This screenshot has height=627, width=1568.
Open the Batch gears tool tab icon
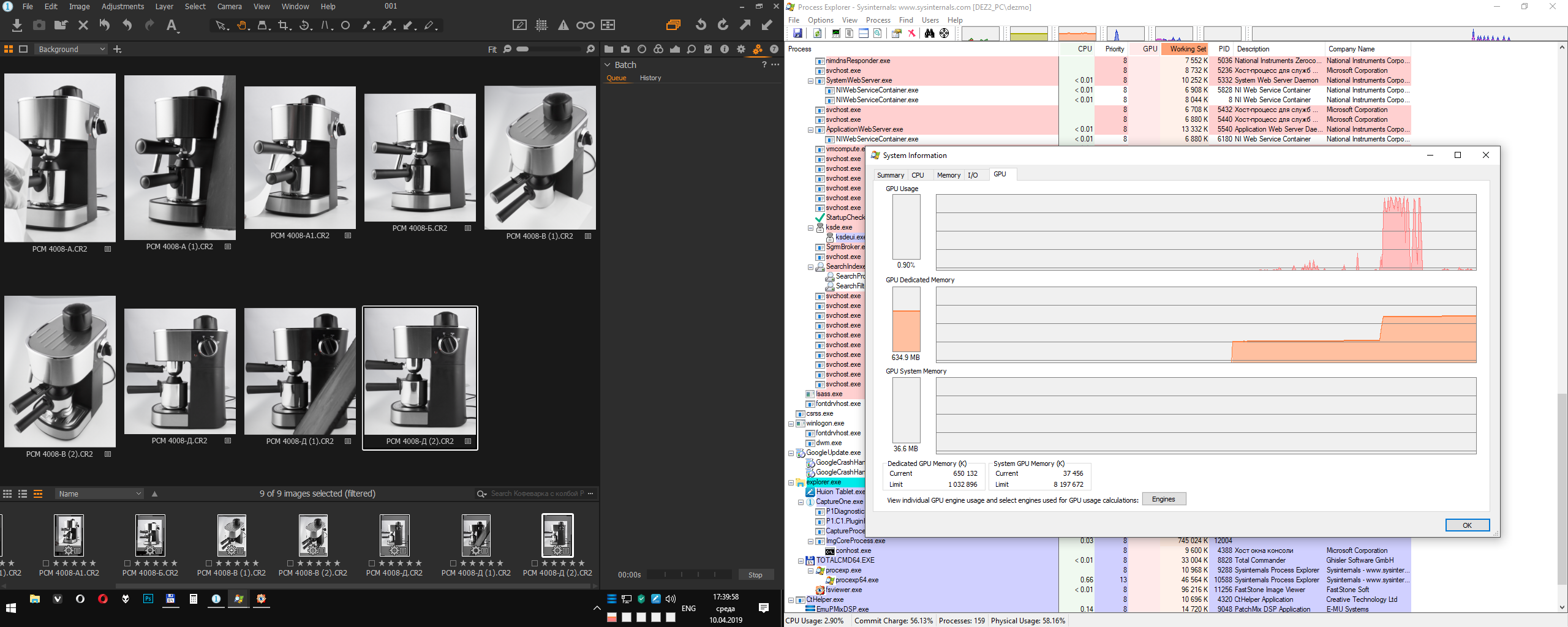click(758, 49)
